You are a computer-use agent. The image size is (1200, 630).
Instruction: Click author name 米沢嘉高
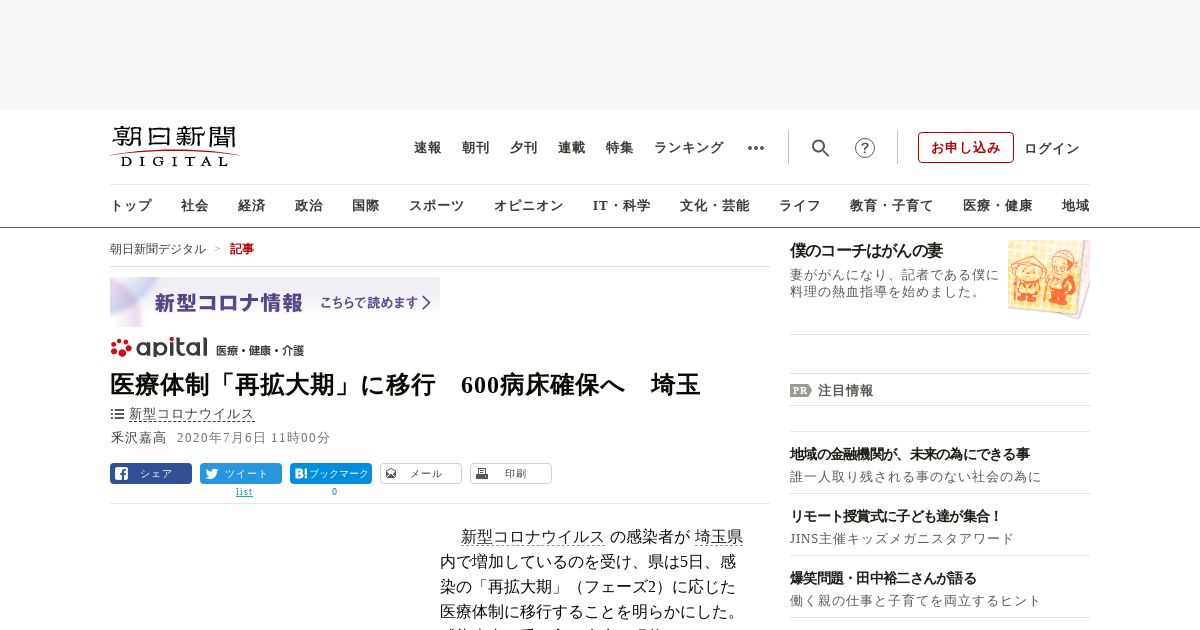pos(138,438)
